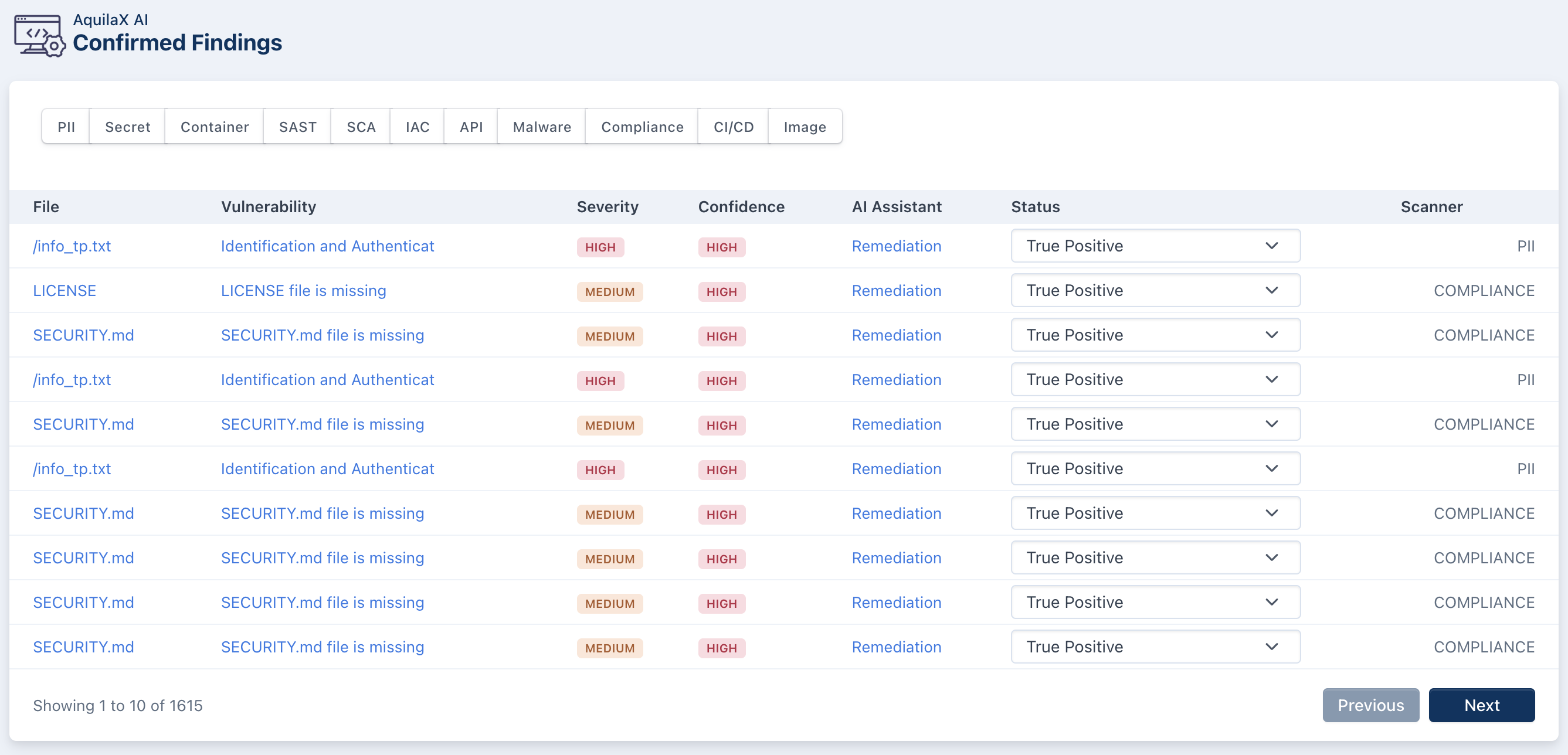The height and width of the screenshot is (755, 1568).
Task: Open status dropdown for the LICENSE finding
Action: pyautogui.click(x=1155, y=290)
